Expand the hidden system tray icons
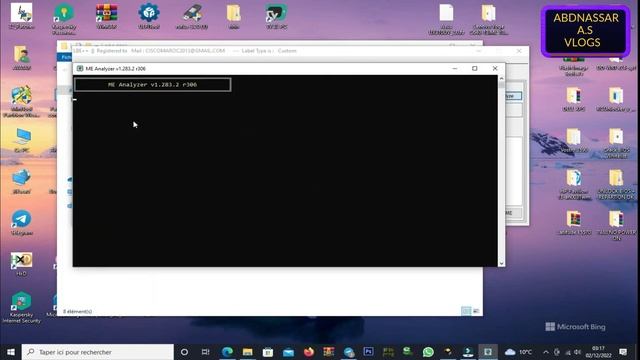 [x=546, y=352]
